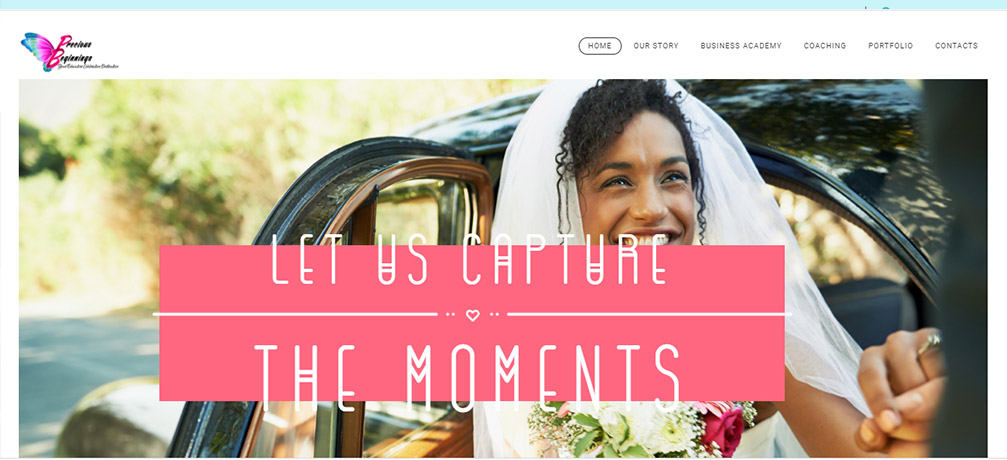Click the butterfly logo icon
This screenshot has width=1007, height=460.
click(x=38, y=50)
